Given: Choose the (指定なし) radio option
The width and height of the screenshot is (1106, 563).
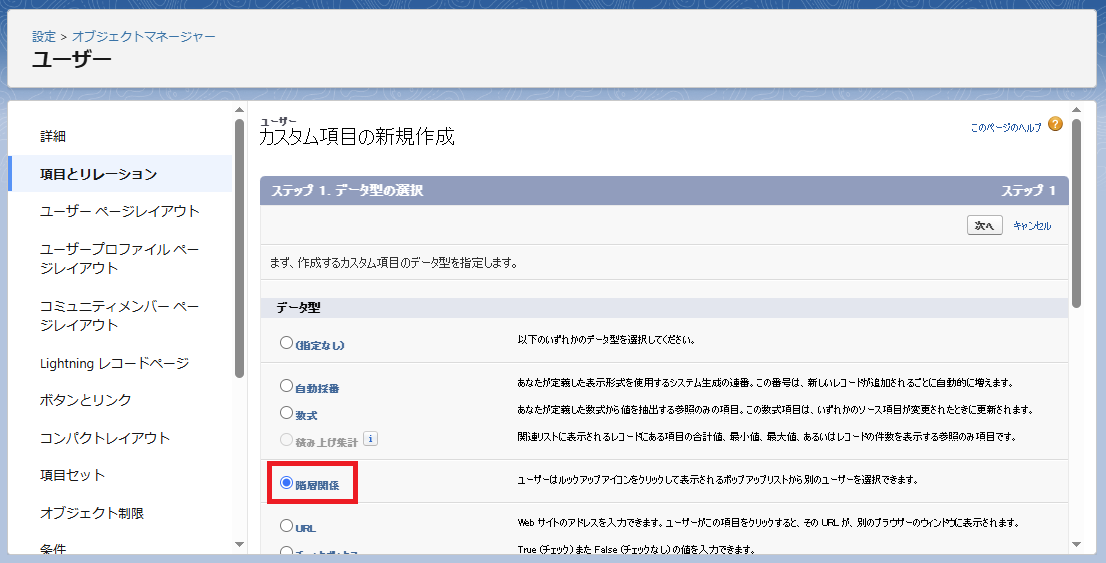Looking at the screenshot, I should pyautogui.click(x=287, y=343).
